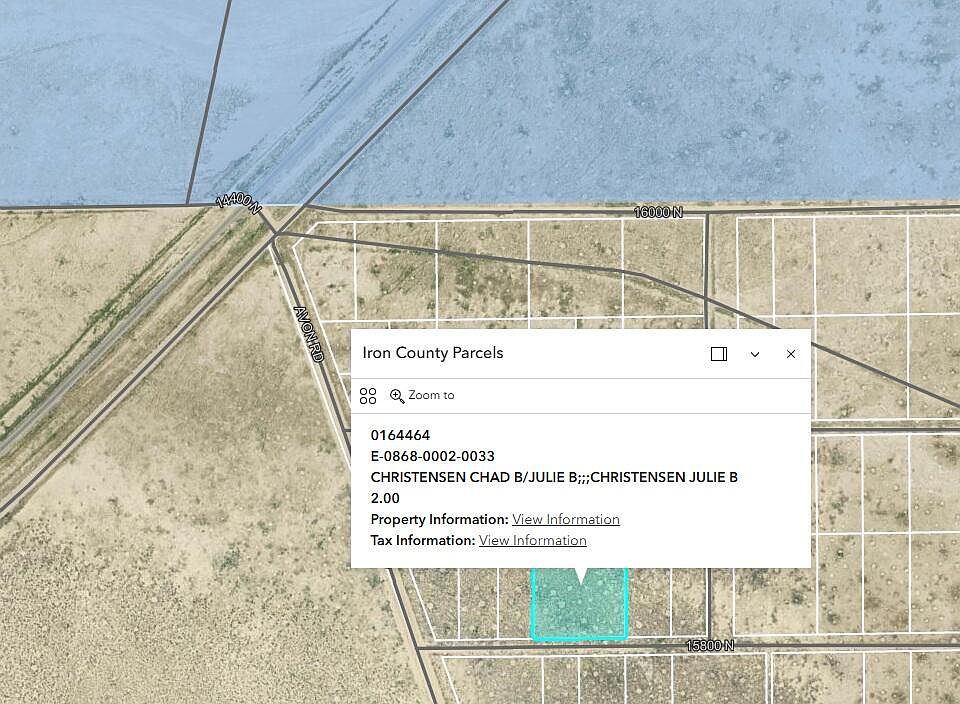Viewport: 960px width, 704px height.
Task: Close the Iron County Parcels popup
Action: (791, 354)
